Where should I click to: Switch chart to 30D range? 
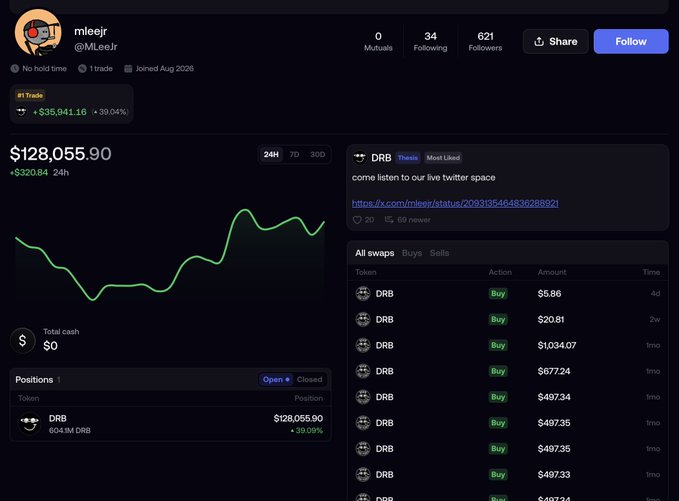317,155
